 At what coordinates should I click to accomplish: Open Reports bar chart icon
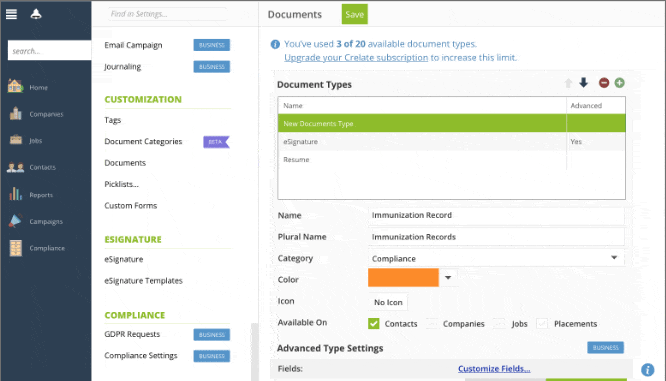16,194
